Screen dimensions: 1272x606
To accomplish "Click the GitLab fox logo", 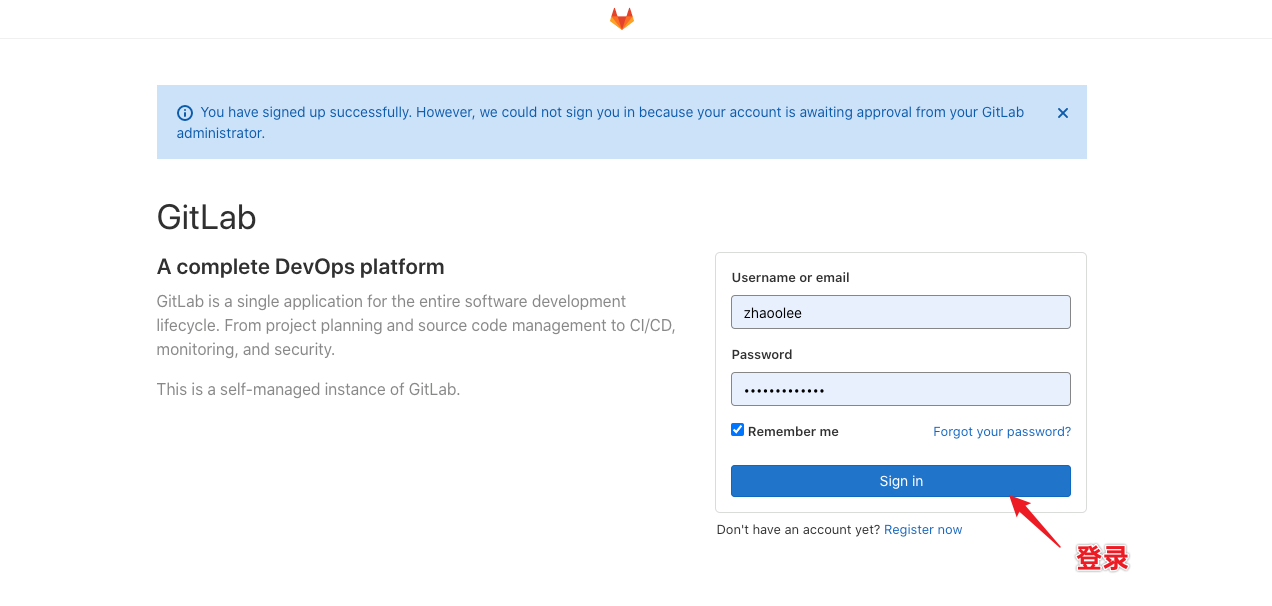I will 622,19.
